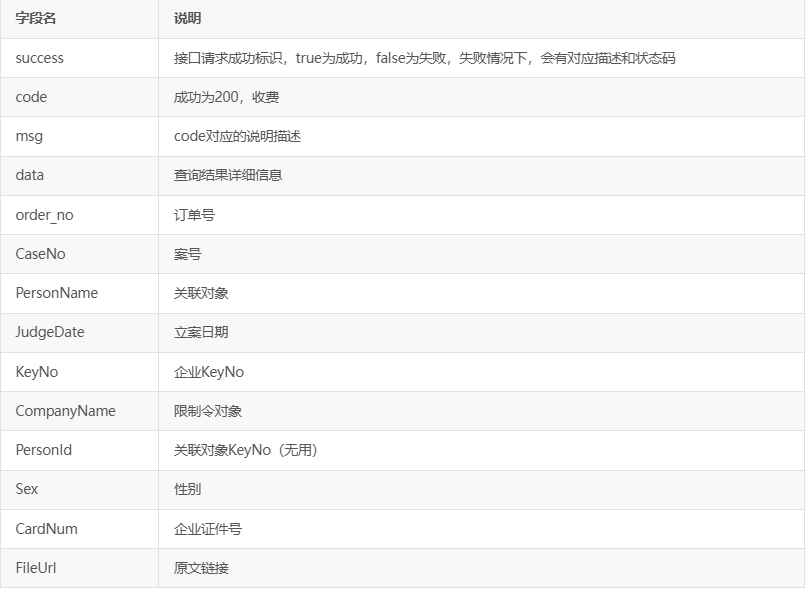Click the 原文链接 description text
The width and height of the screenshot is (805, 589).
201,568
